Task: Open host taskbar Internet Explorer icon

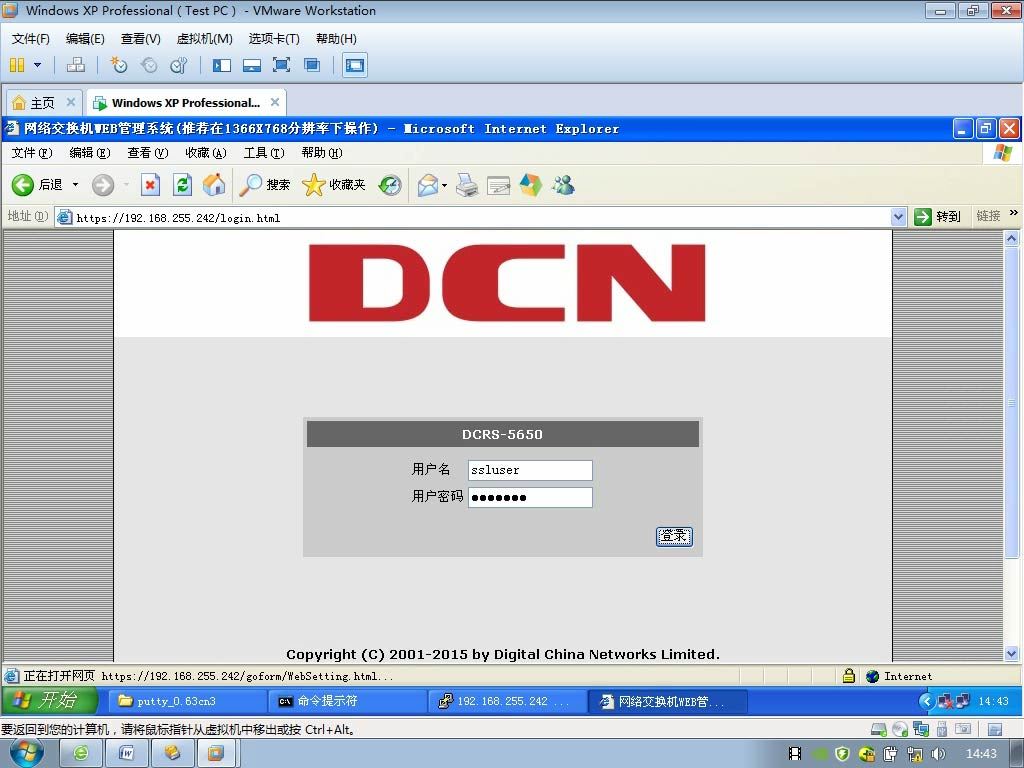Action: click(x=80, y=754)
